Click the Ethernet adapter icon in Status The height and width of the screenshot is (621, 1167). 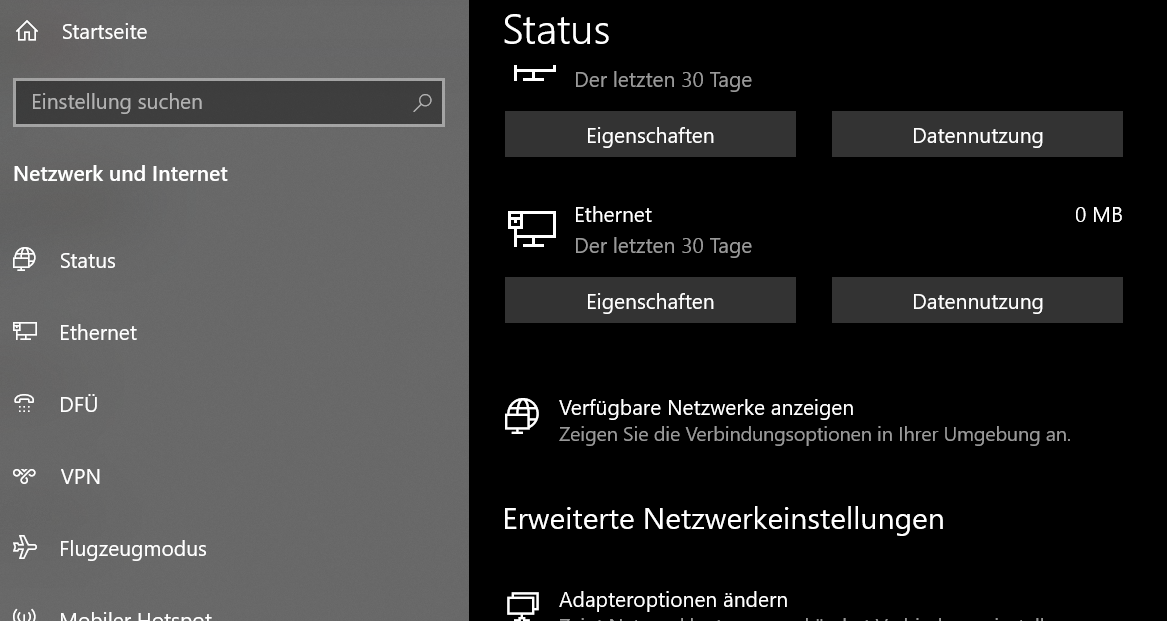coord(531,229)
